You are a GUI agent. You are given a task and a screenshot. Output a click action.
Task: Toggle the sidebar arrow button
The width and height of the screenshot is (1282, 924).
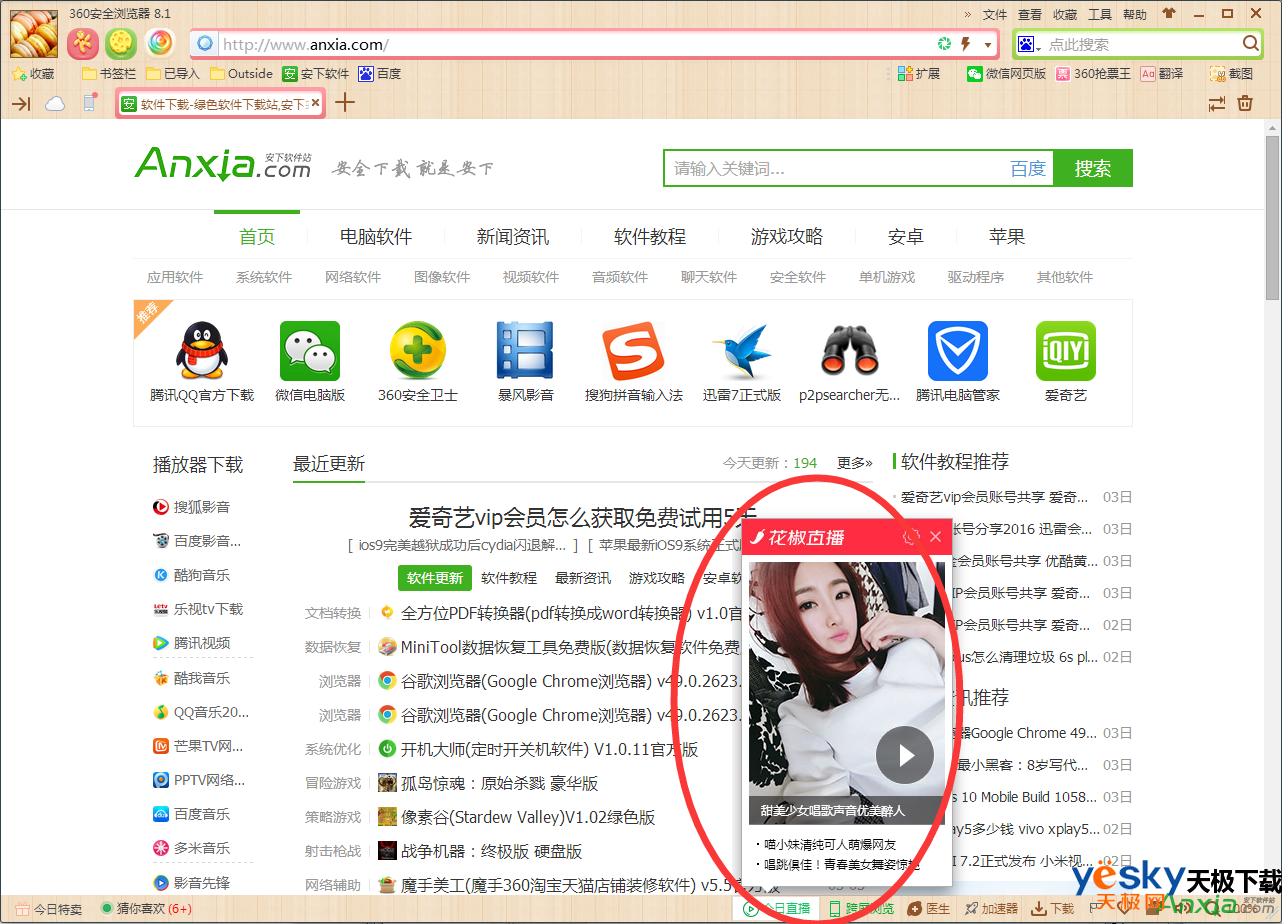(21, 103)
